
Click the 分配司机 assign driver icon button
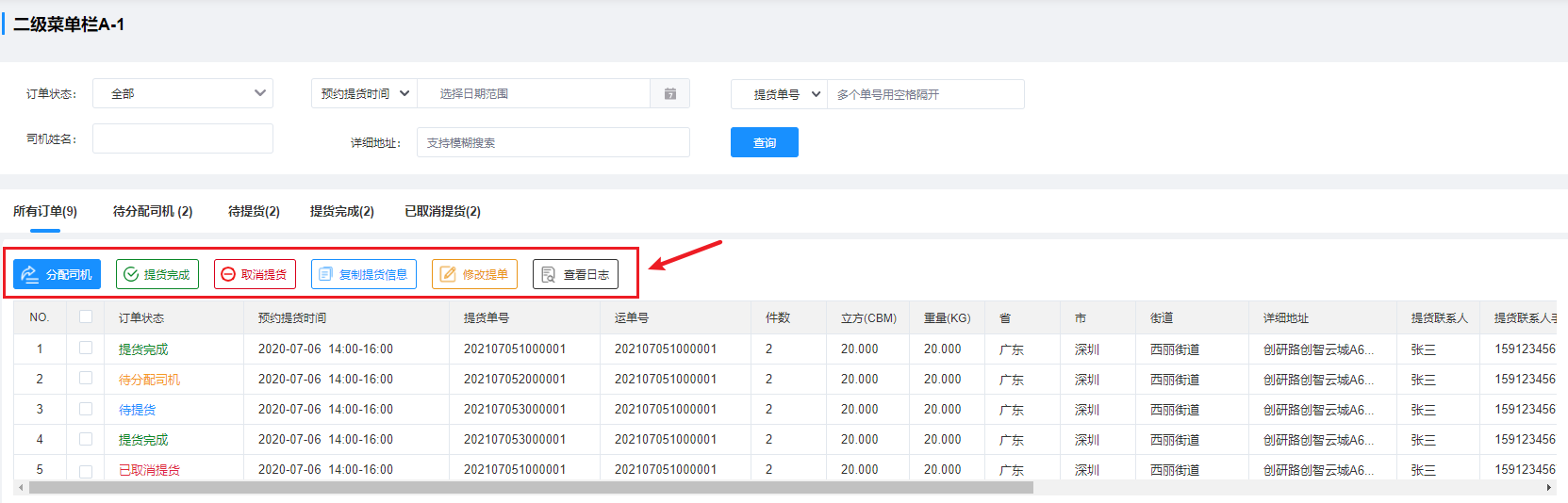click(x=57, y=274)
